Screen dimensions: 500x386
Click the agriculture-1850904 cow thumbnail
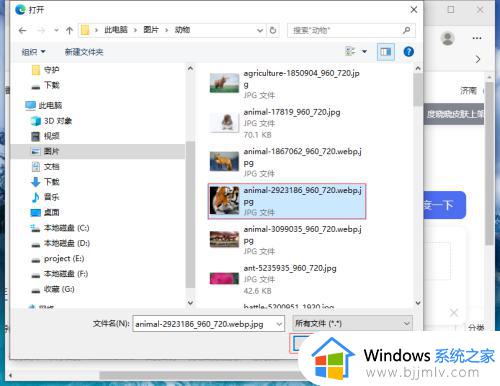pos(224,83)
